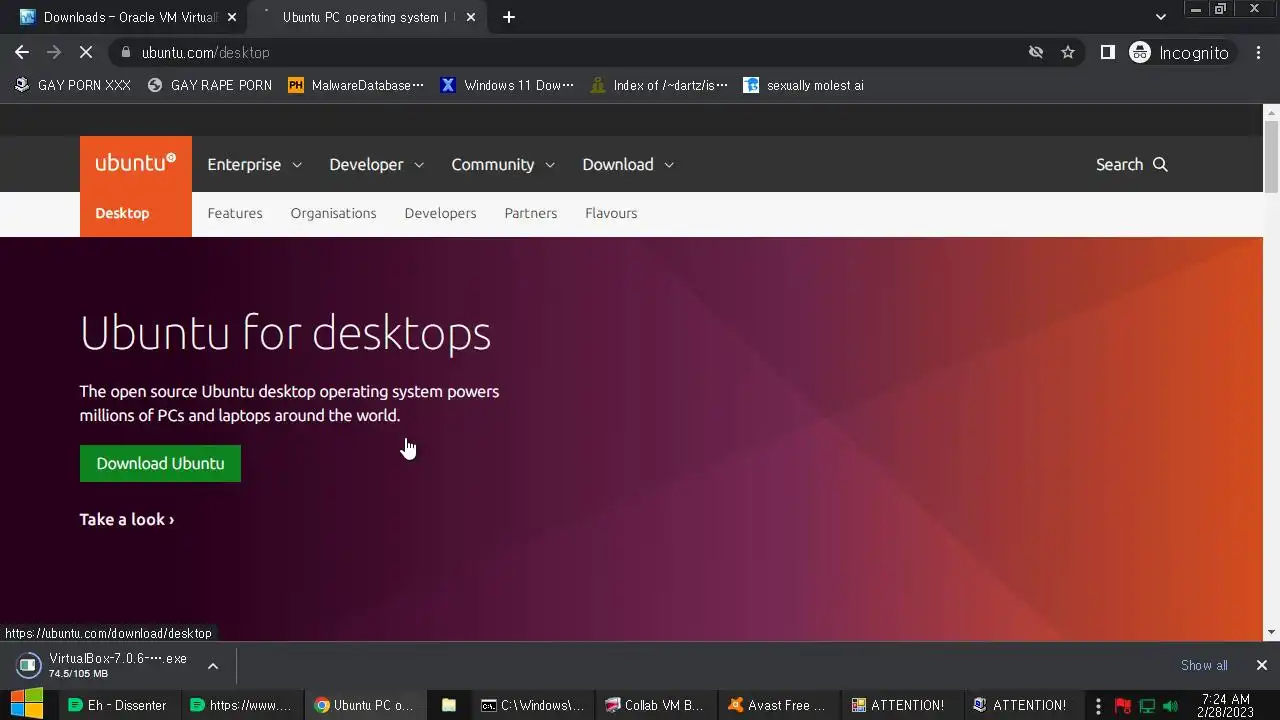
Task: Click the Incognito profile indicator
Action: pos(1180,52)
